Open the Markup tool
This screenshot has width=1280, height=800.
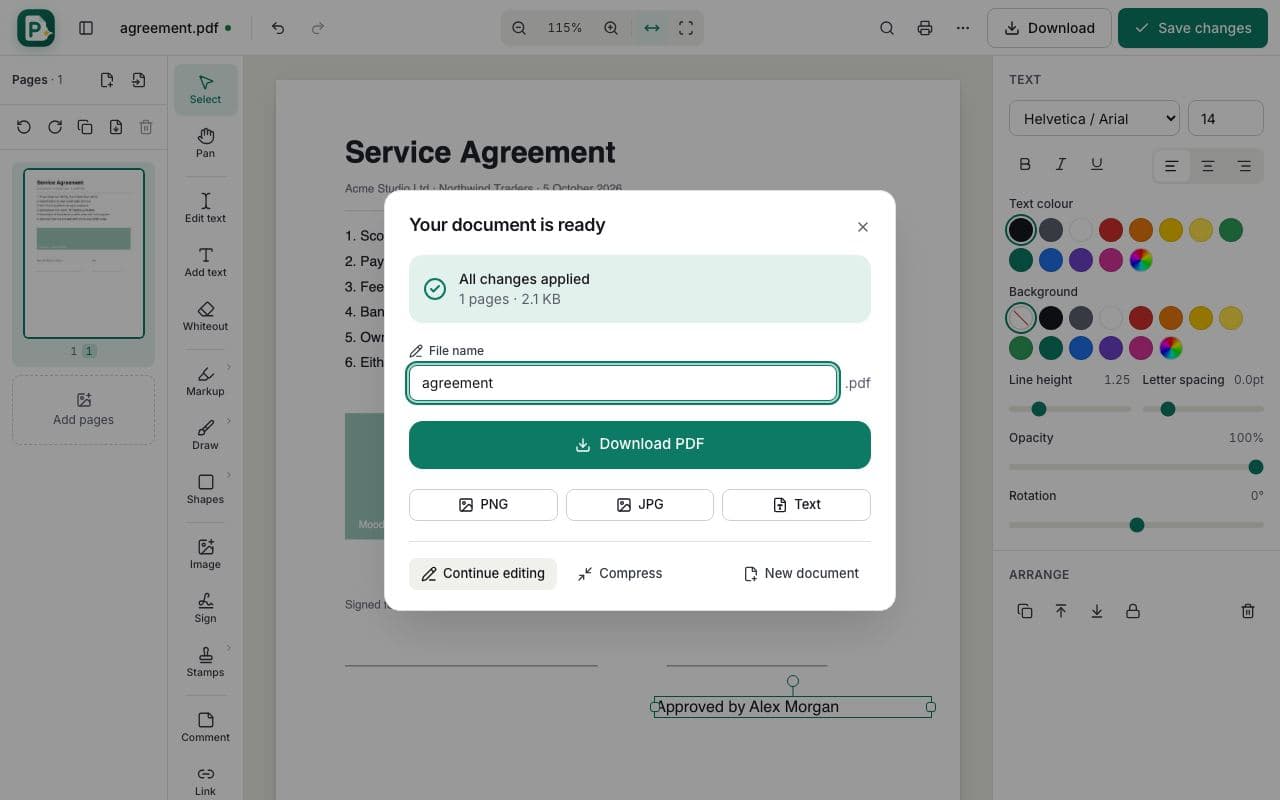click(205, 381)
